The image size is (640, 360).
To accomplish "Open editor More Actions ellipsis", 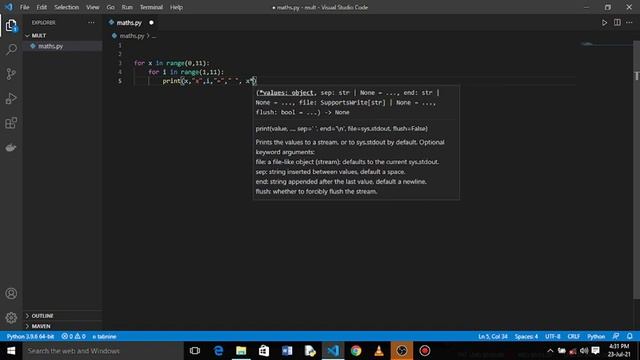I will 629,23.
